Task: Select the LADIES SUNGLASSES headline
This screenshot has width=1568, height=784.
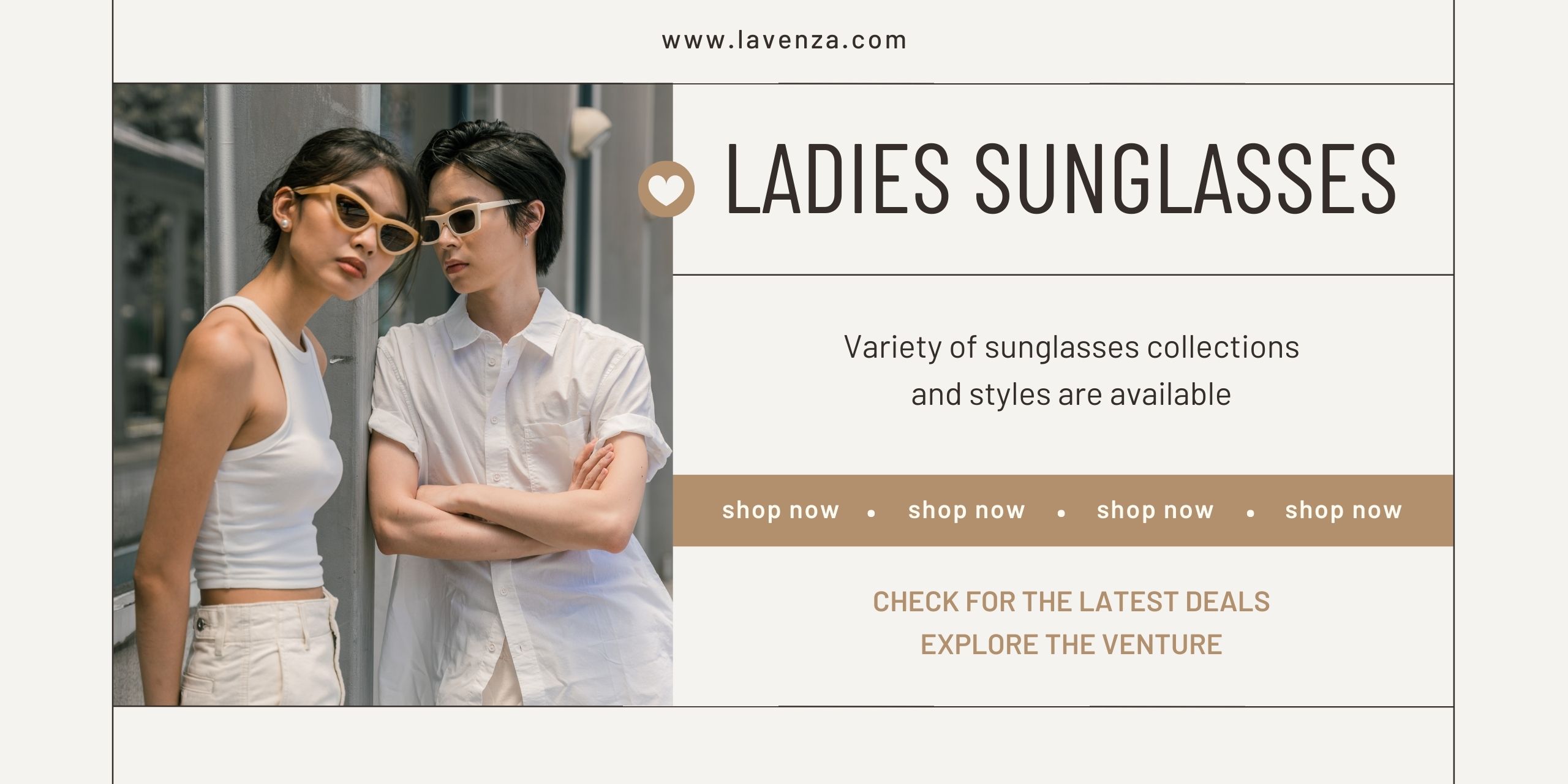Action: (1060, 178)
